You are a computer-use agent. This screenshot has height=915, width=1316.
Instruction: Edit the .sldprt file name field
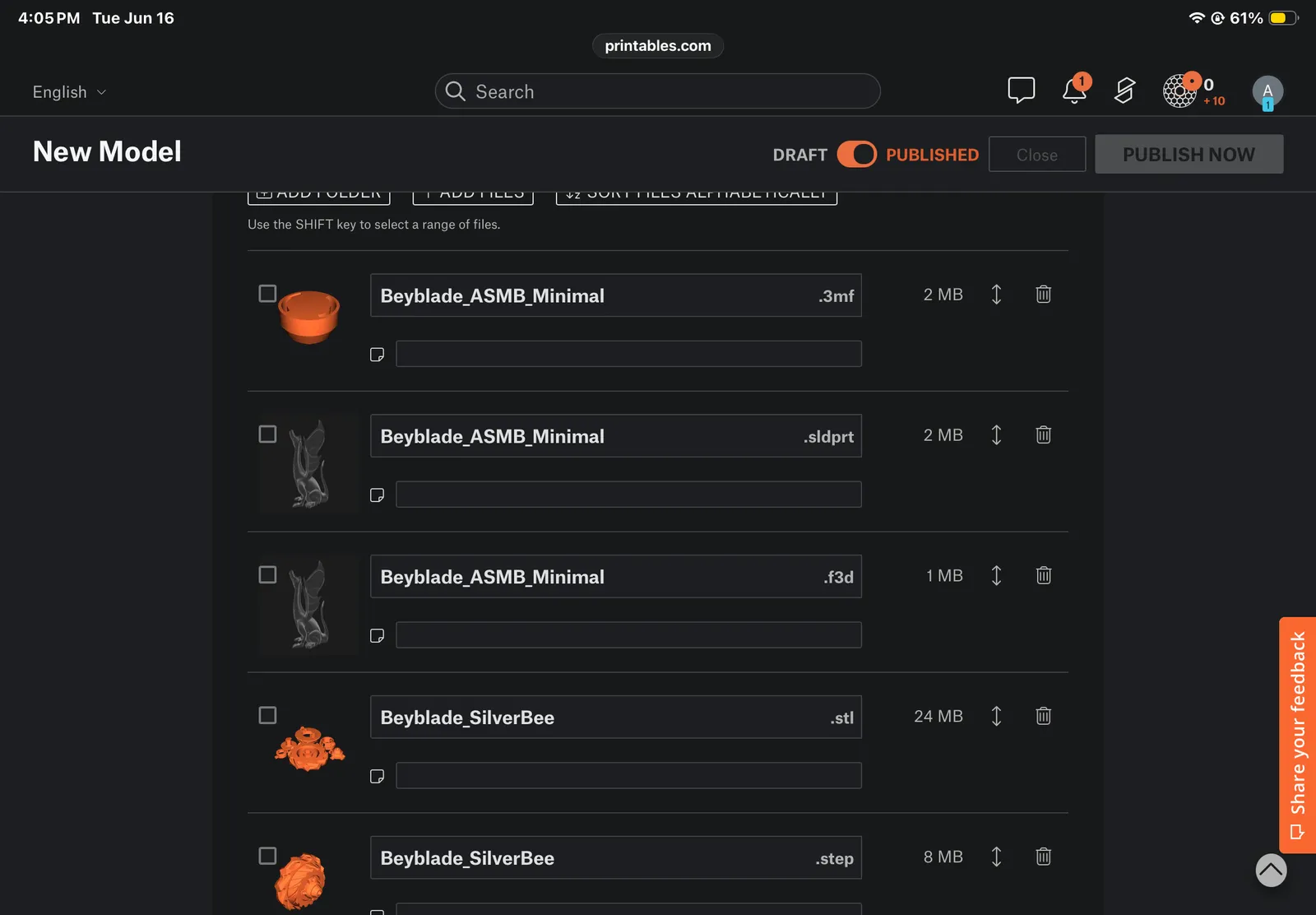pos(616,436)
